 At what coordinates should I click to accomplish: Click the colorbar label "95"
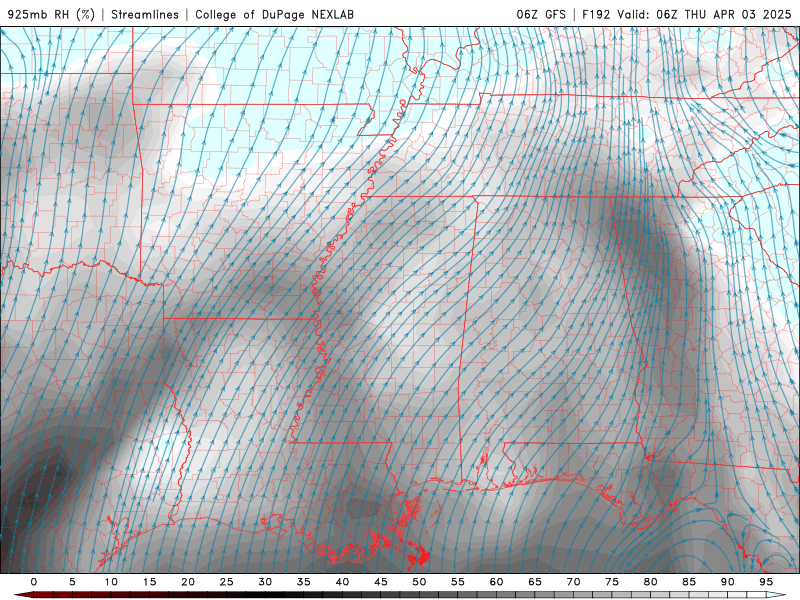tap(766, 582)
